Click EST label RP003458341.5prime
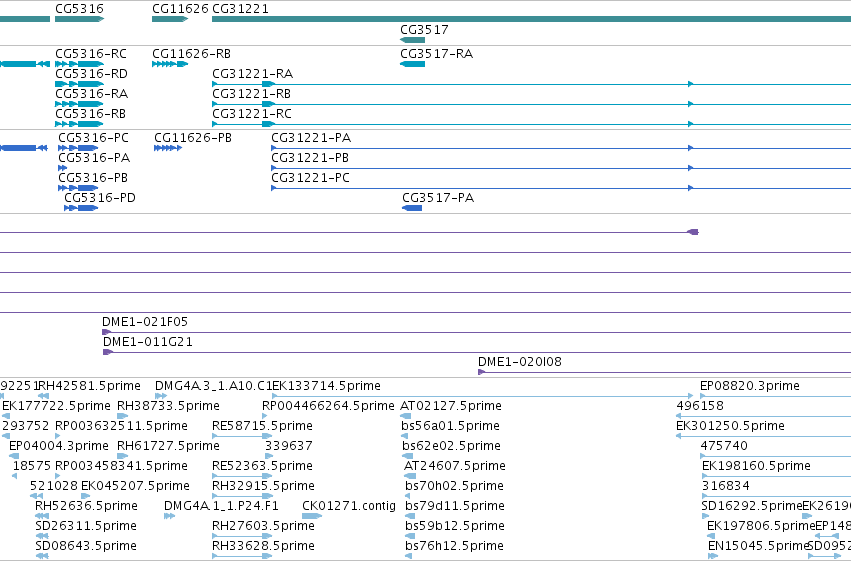The height and width of the screenshot is (561, 851). [122, 466]
